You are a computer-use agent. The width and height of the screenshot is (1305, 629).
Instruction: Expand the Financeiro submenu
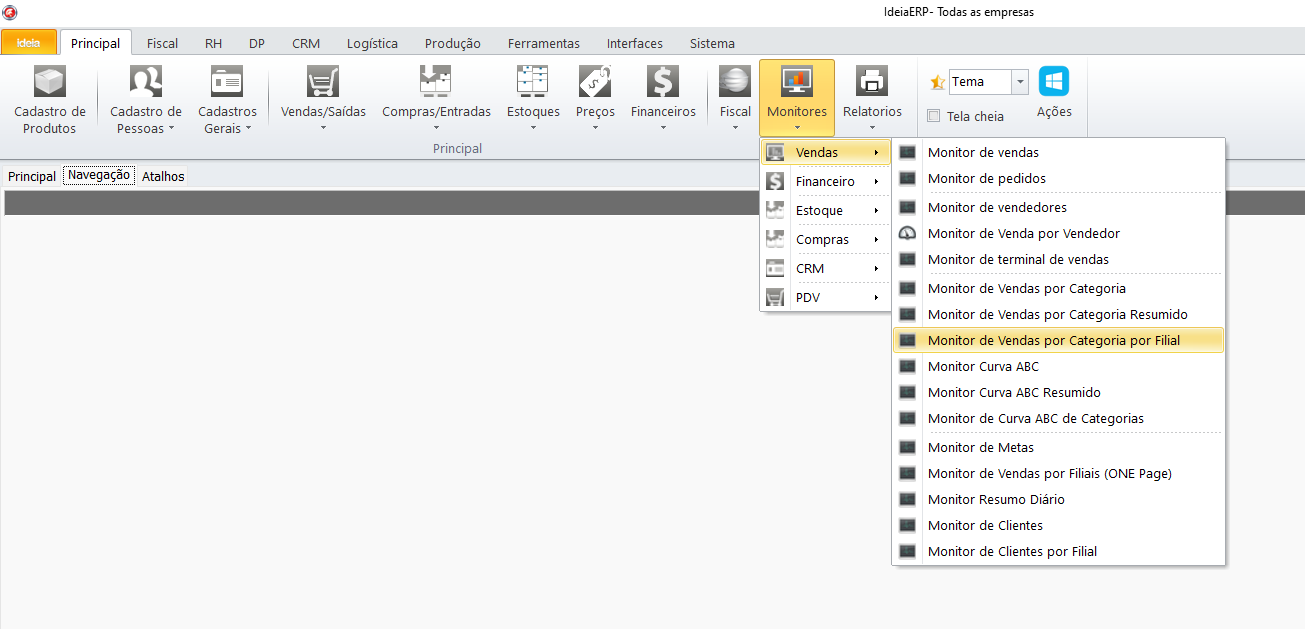(825, 182)
